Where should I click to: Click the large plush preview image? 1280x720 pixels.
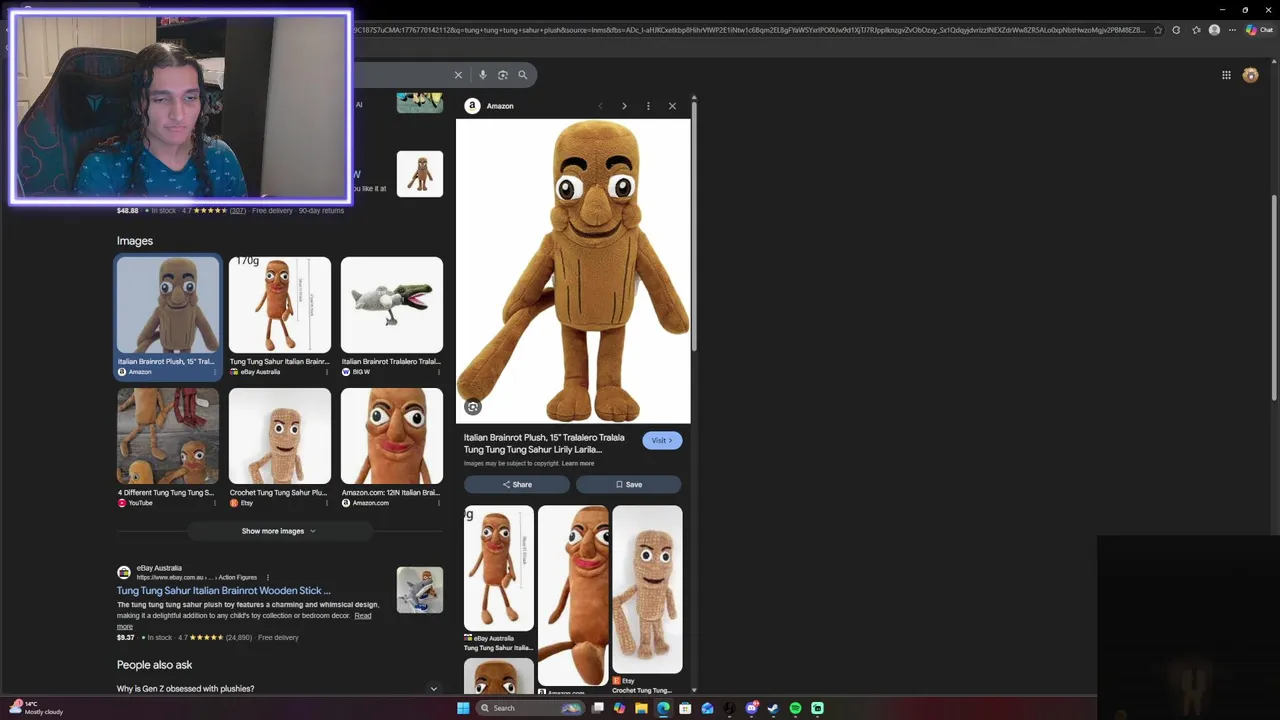click(x=573, y=271)
